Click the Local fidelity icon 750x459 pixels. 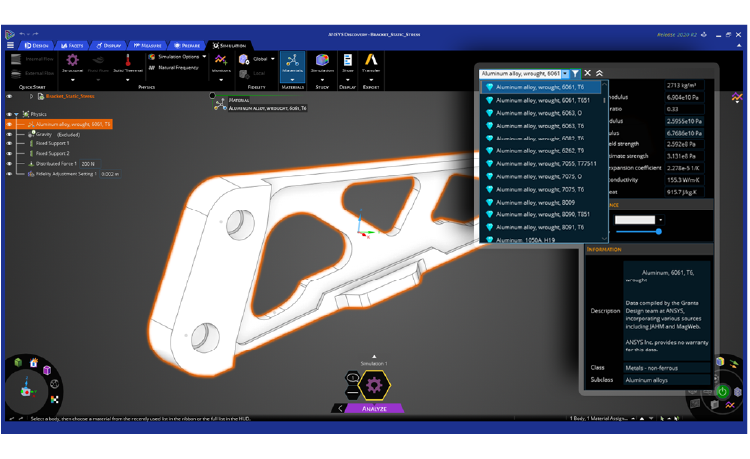click(x=244, y=74)
